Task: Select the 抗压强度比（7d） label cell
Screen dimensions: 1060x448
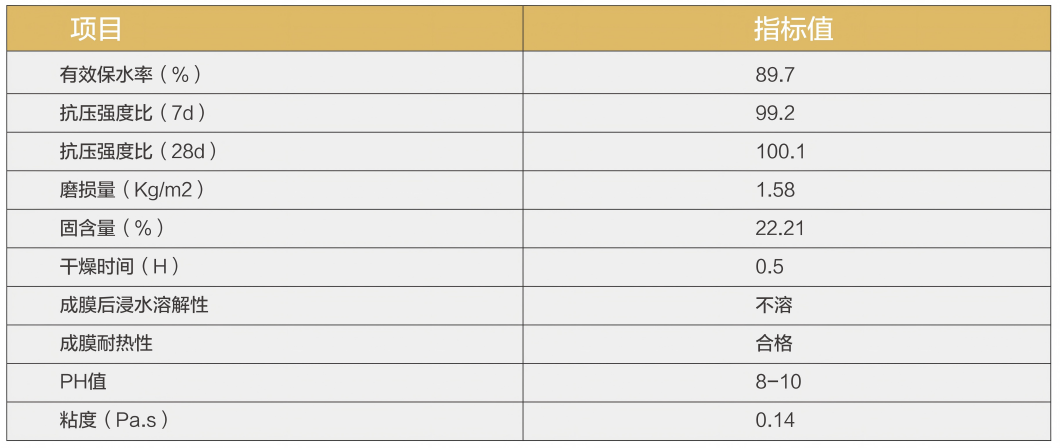Action: point(139,113)
